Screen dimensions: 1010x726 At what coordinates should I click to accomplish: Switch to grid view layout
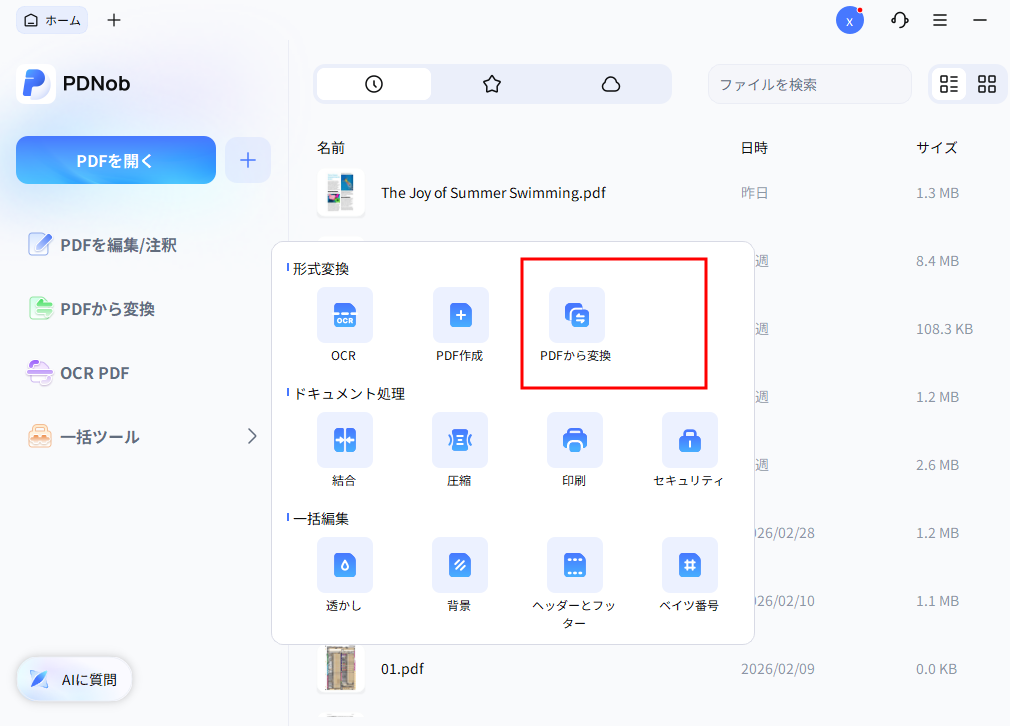[987, 84]
